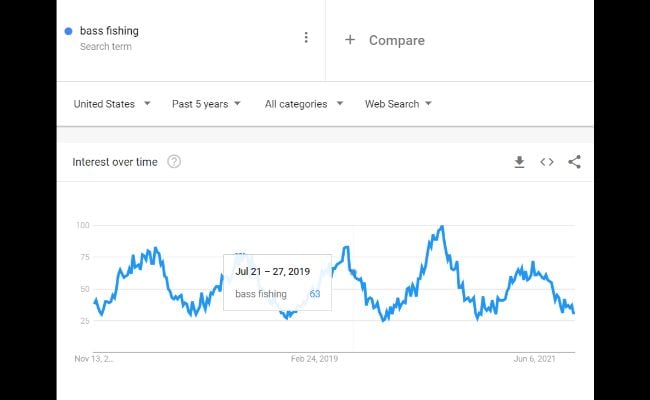The width and height of the screenshot is (650, 400).
Task: Click the plus icon beside Compare
Action: (350, 40)
